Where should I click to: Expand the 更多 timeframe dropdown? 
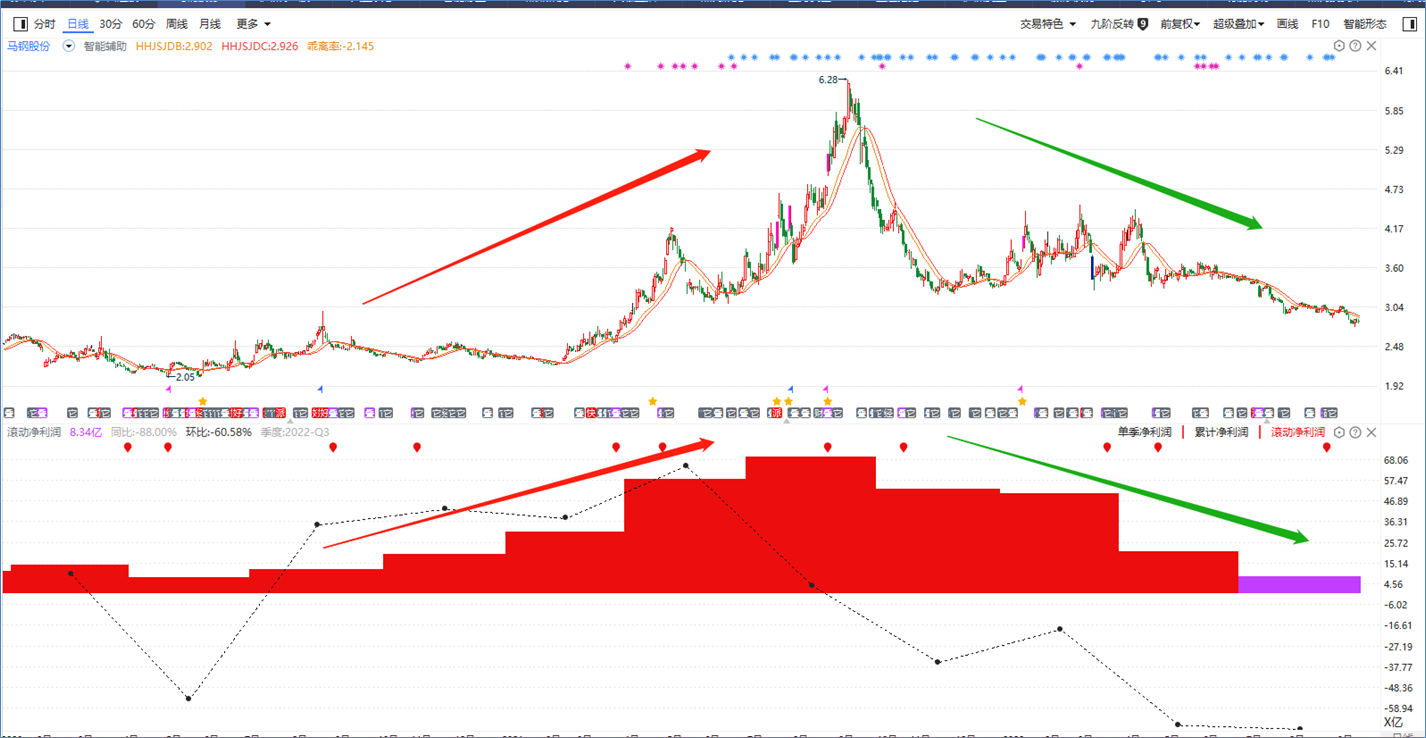coord(253,24)
